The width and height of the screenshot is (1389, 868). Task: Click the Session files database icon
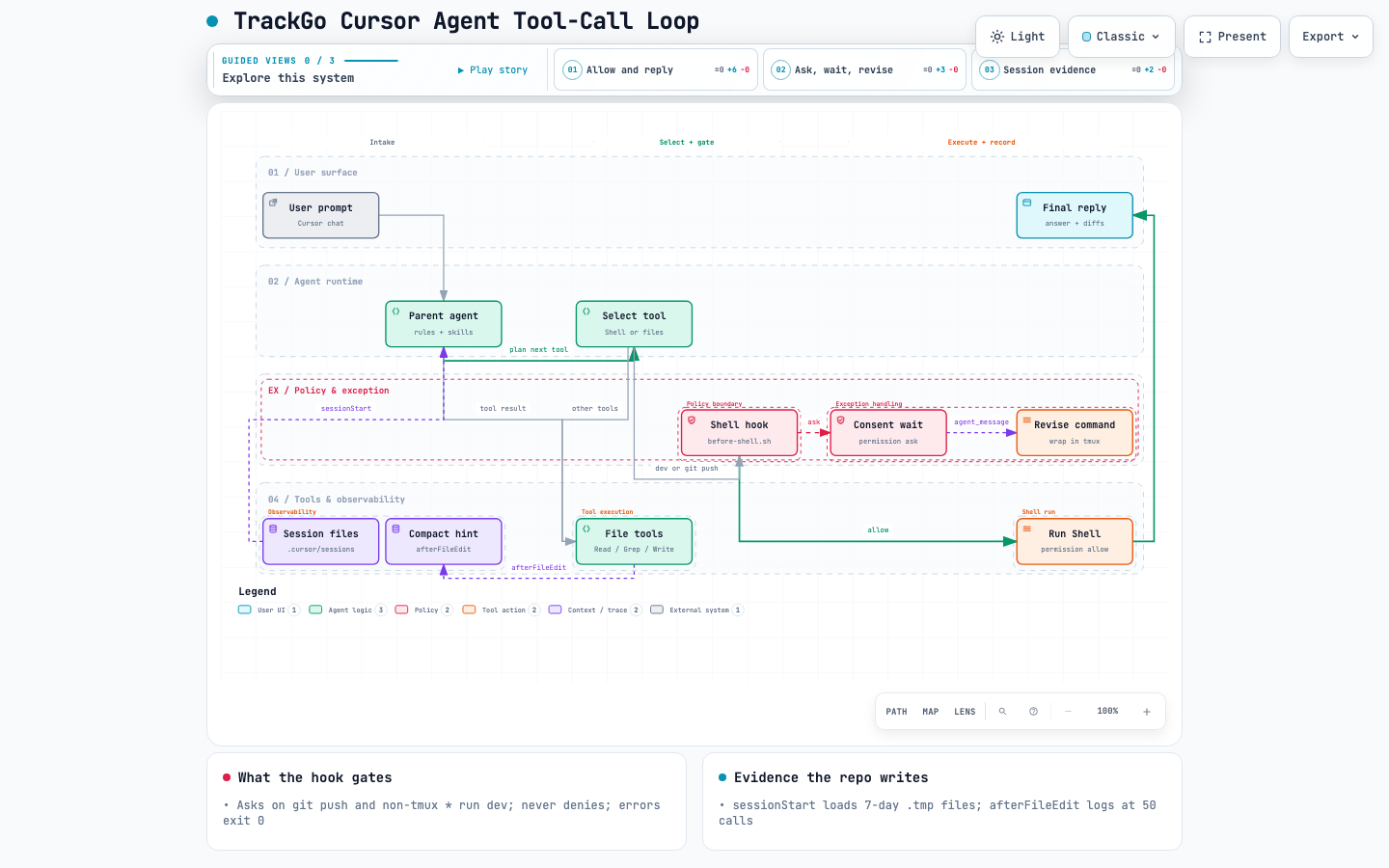pyautogui.click(x=273, y=529)
